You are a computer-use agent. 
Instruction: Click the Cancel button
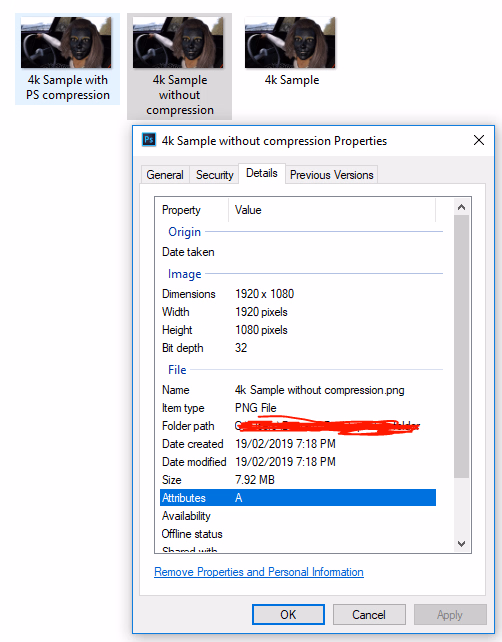click(369, 615)
